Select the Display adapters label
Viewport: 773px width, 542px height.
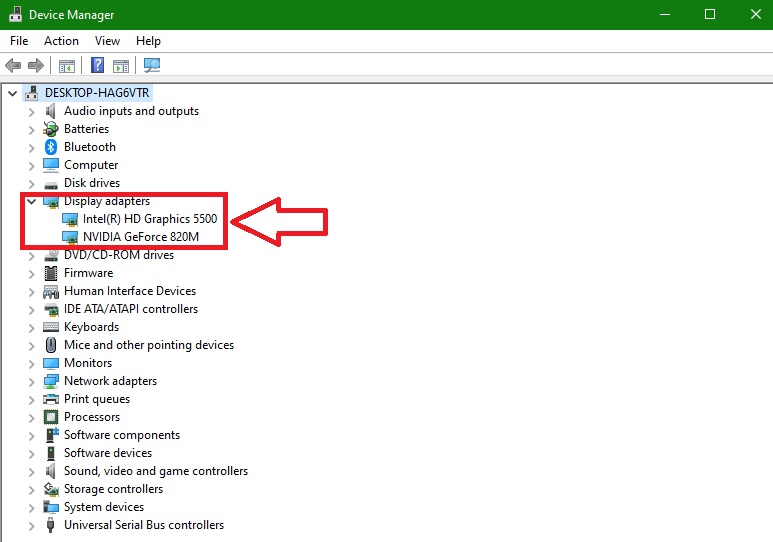[107, 201]
